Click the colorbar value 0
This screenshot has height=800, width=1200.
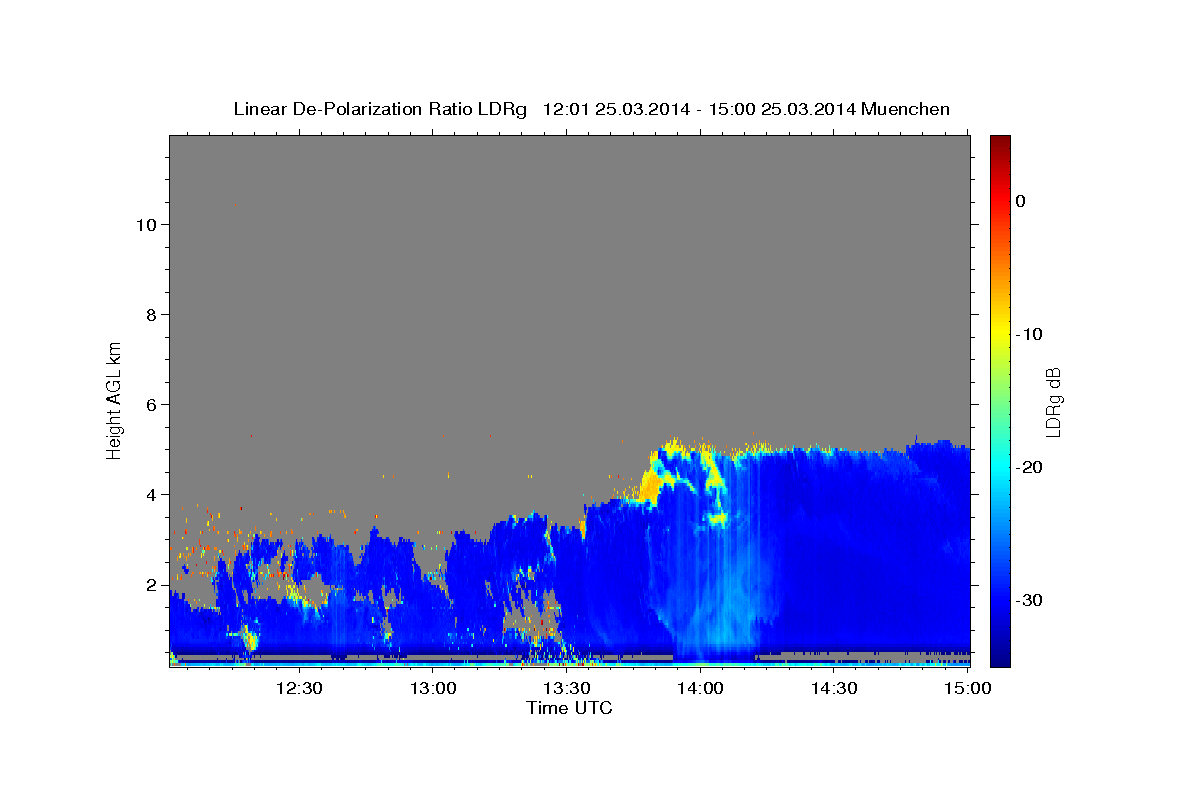pyautogui.click(x=1020, y=201)
